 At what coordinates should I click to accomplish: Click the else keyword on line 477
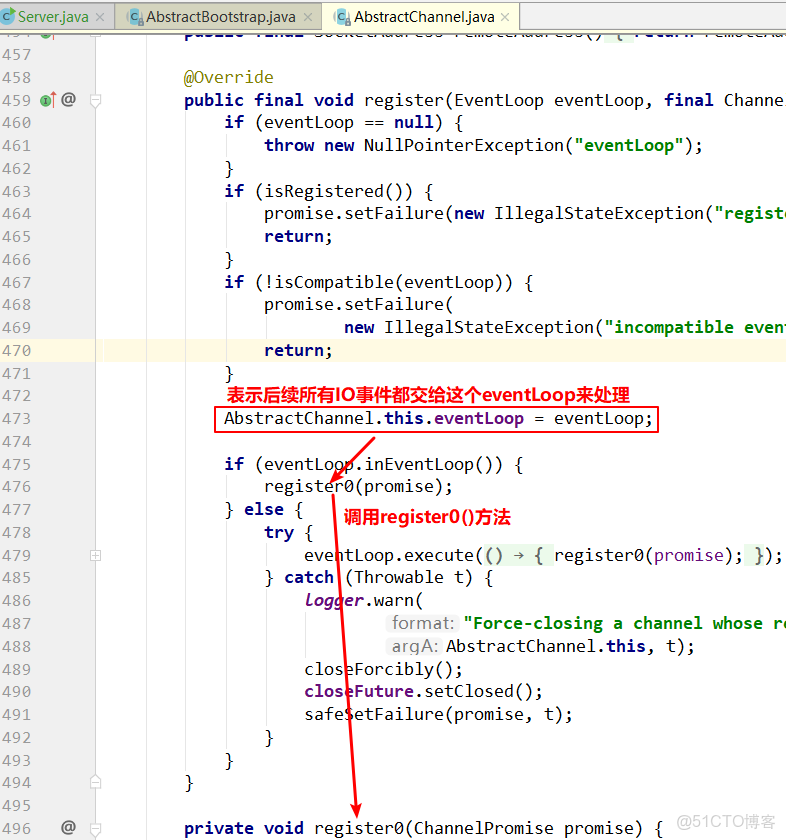(264, 509)
